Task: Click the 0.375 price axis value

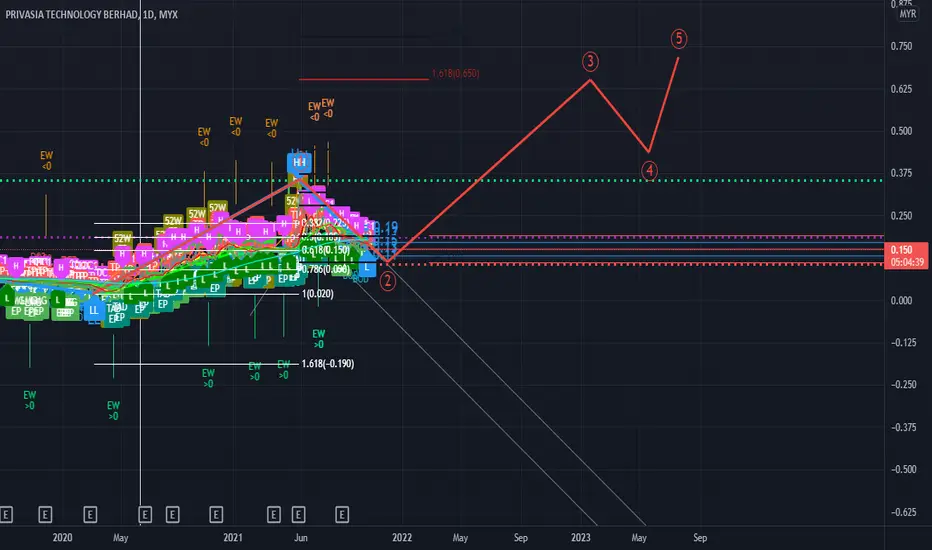Action: tap(901, 173)
